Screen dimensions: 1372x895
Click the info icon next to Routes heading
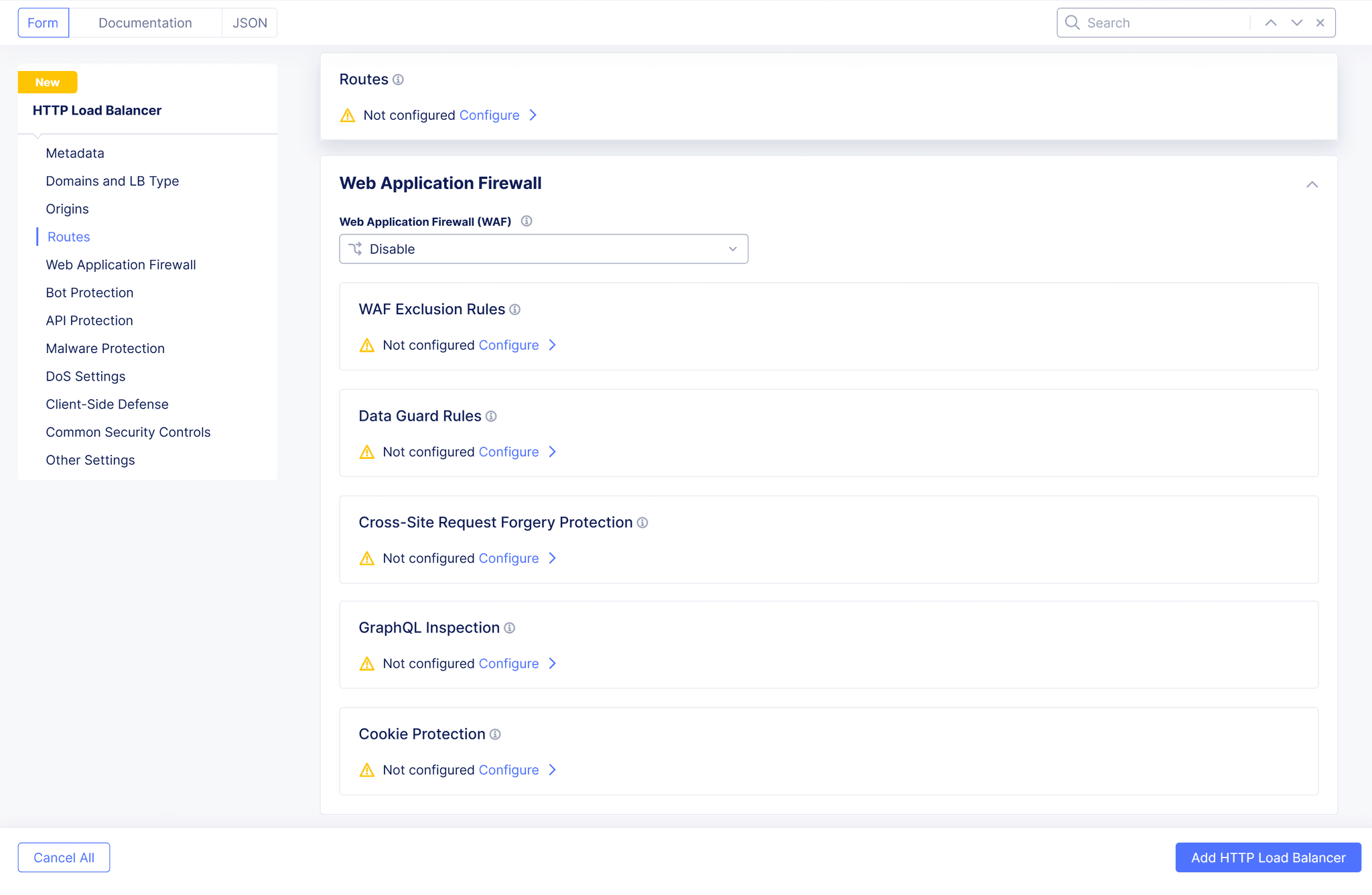399,79
